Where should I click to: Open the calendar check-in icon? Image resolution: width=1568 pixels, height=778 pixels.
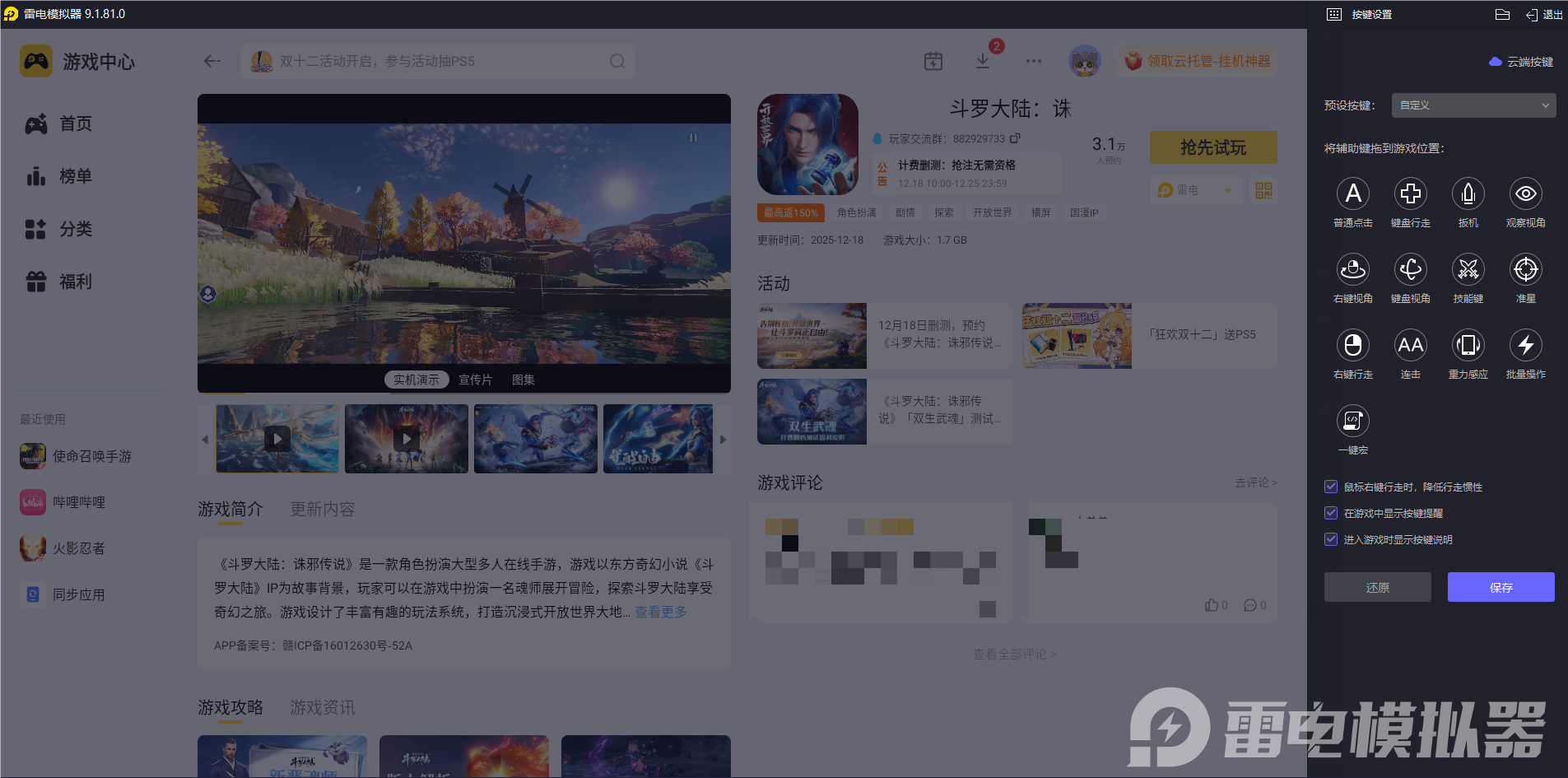(933, 61)
